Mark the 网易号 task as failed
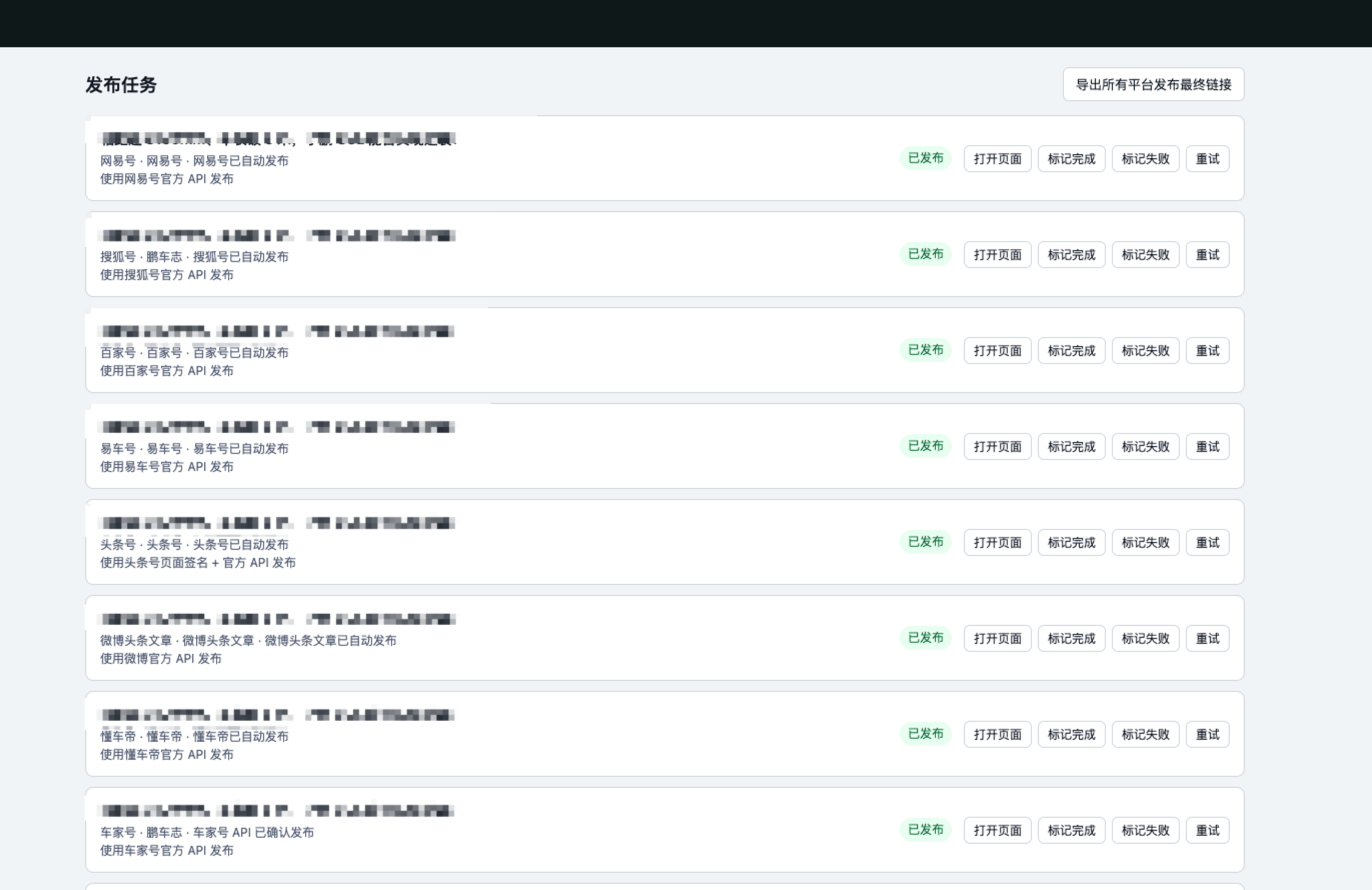The image size is (1372, 890). coord(1145,159)
